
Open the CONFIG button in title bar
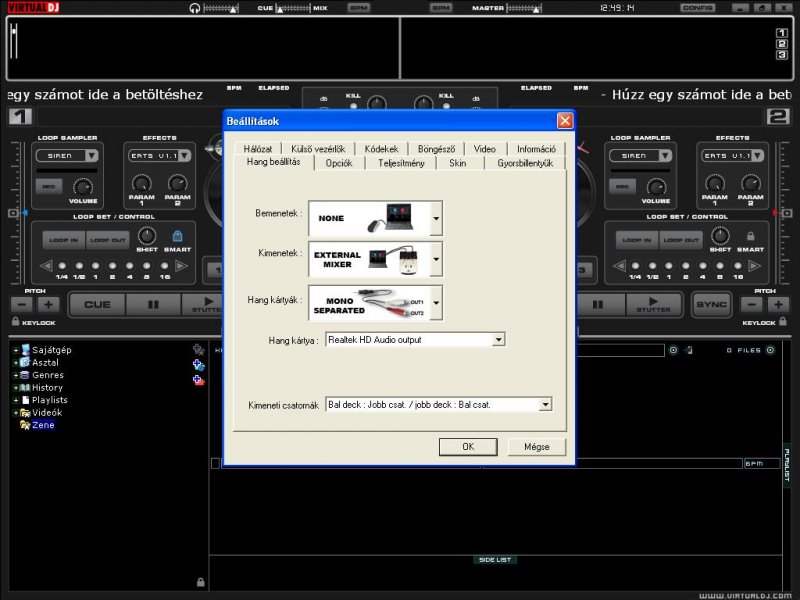(697, 8)
